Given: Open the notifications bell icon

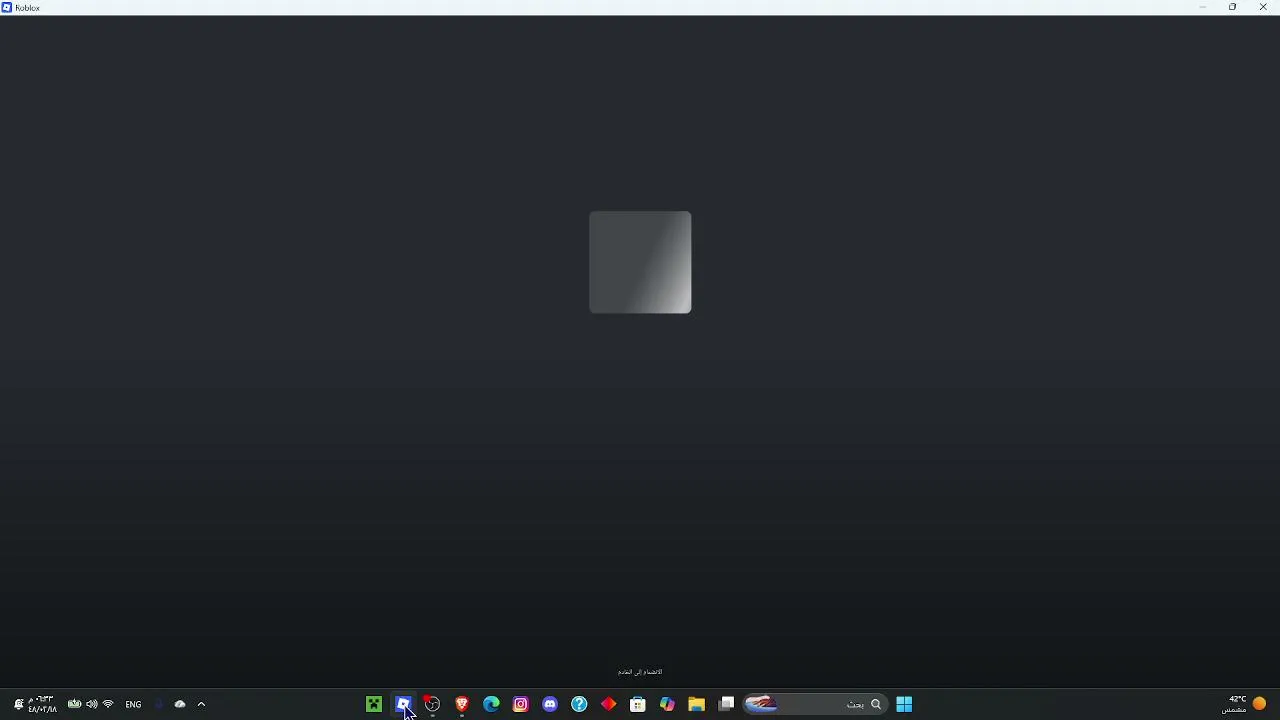Looking at the screenshot, I should tap(18, 704).
